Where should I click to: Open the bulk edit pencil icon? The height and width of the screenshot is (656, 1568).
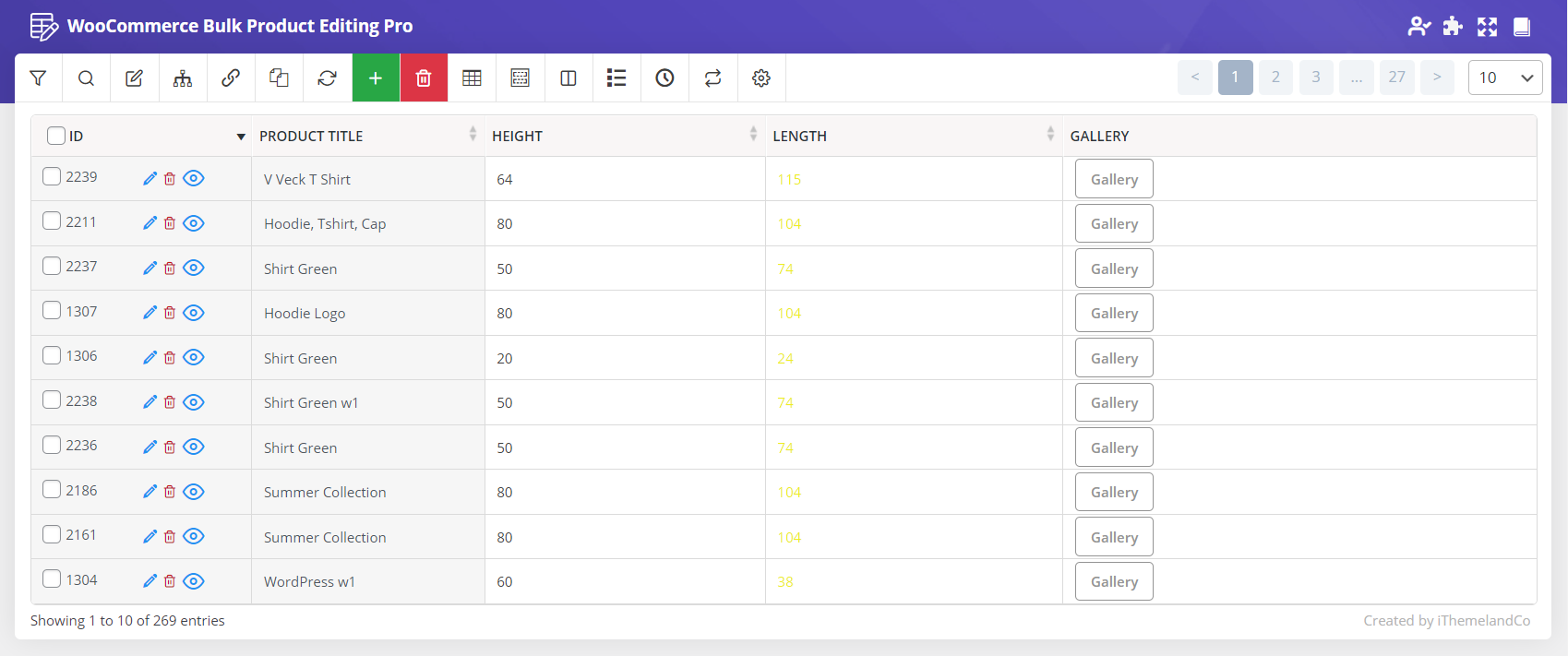[134, 78]
